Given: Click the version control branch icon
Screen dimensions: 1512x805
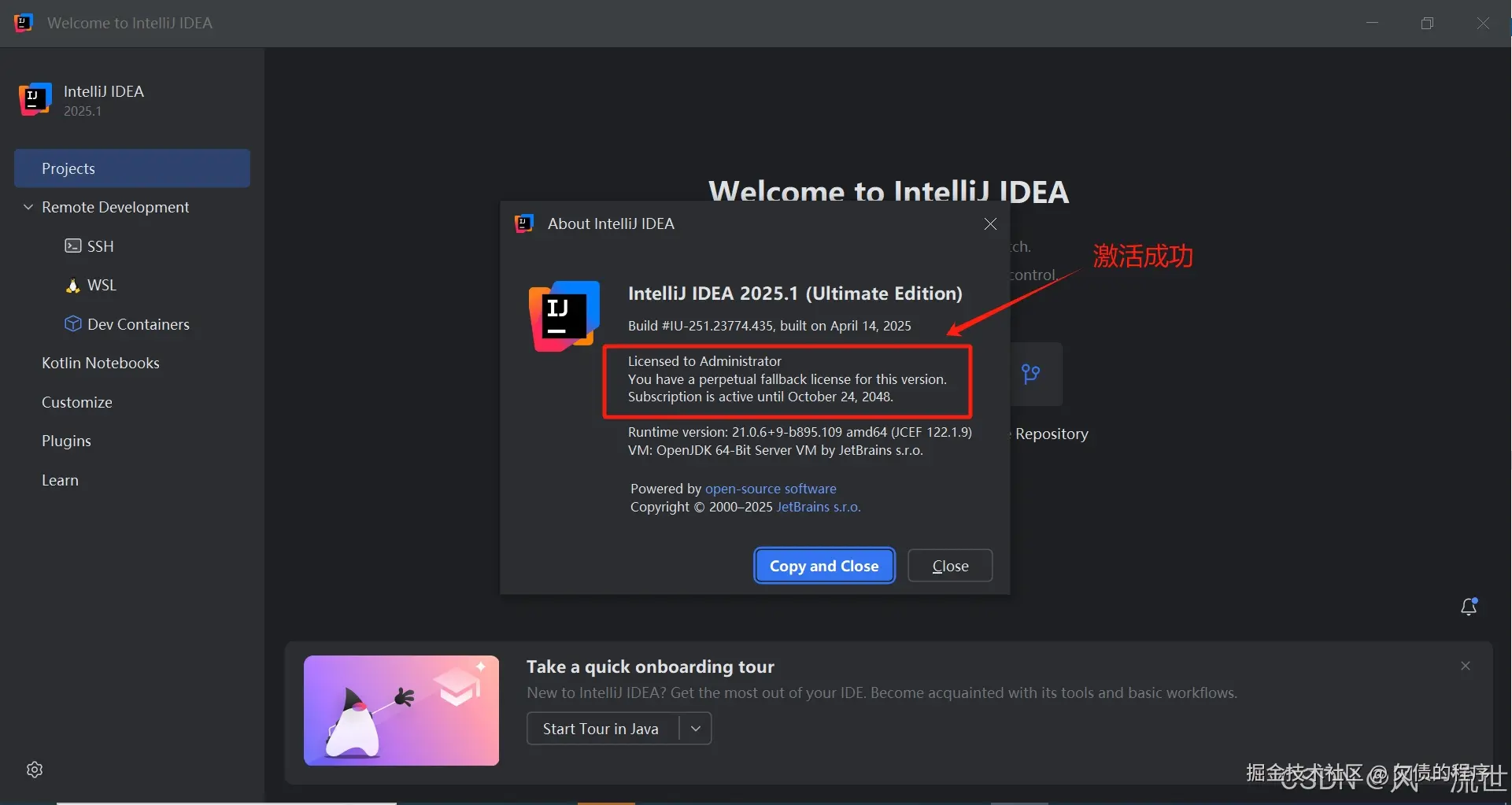Looking at the screenshot, I should tap(1030, 374).
